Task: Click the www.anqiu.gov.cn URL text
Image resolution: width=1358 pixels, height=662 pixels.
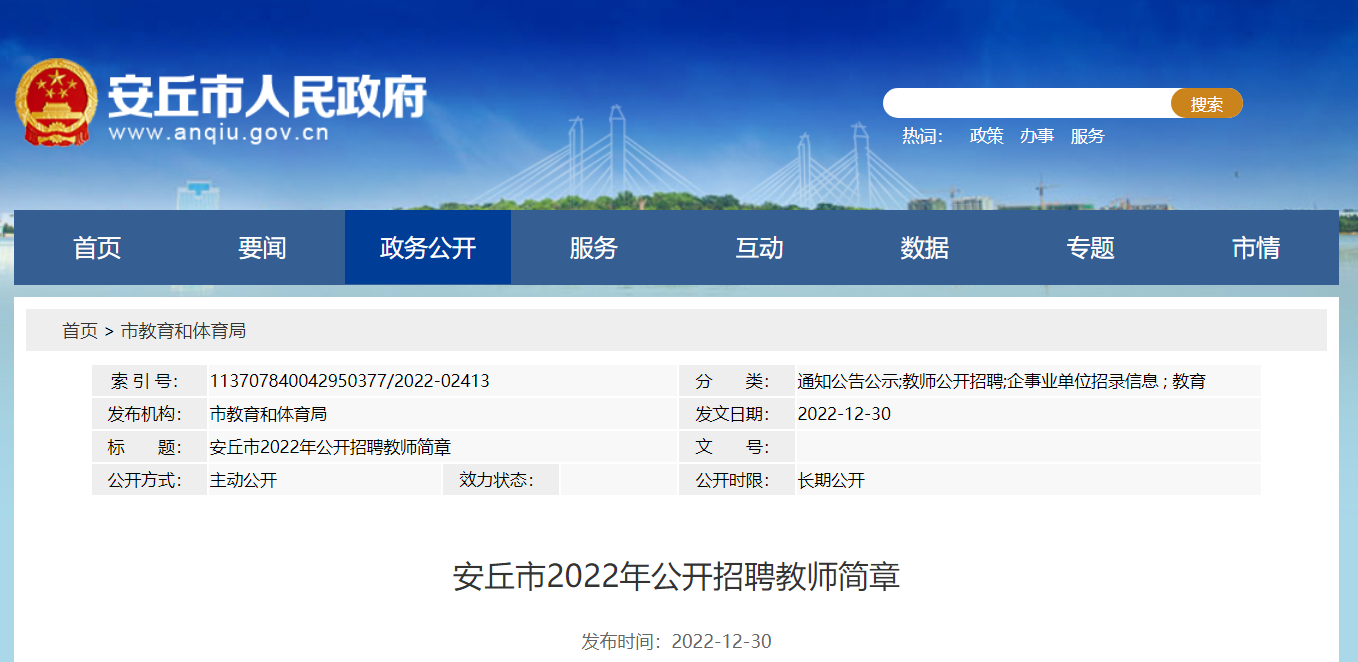Action: [218, 132]
